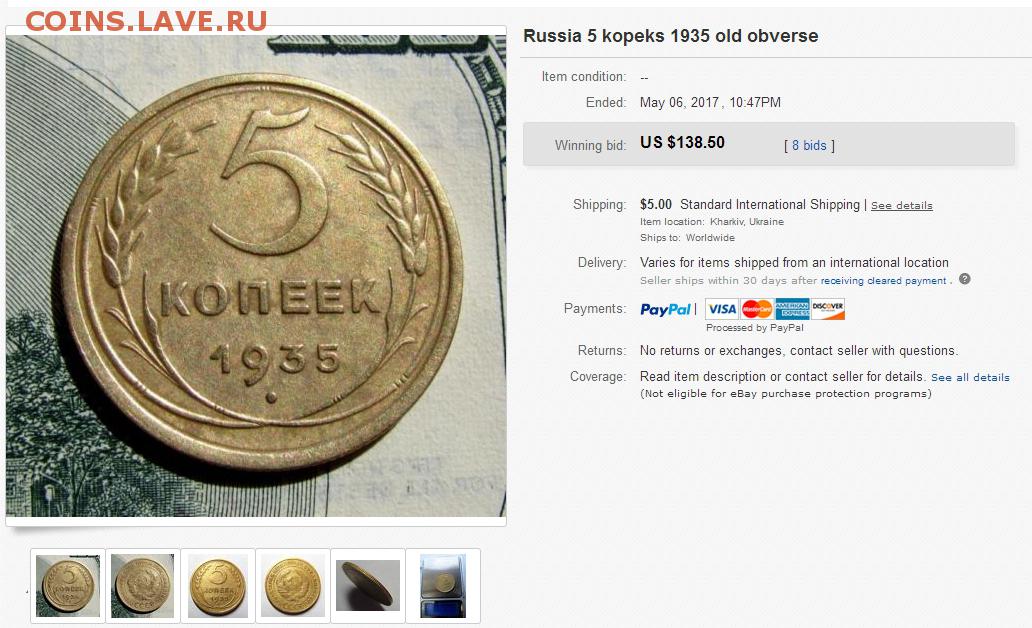
Task: Select fifth thumbnail showing the coin edge
Action: (368, 586)
